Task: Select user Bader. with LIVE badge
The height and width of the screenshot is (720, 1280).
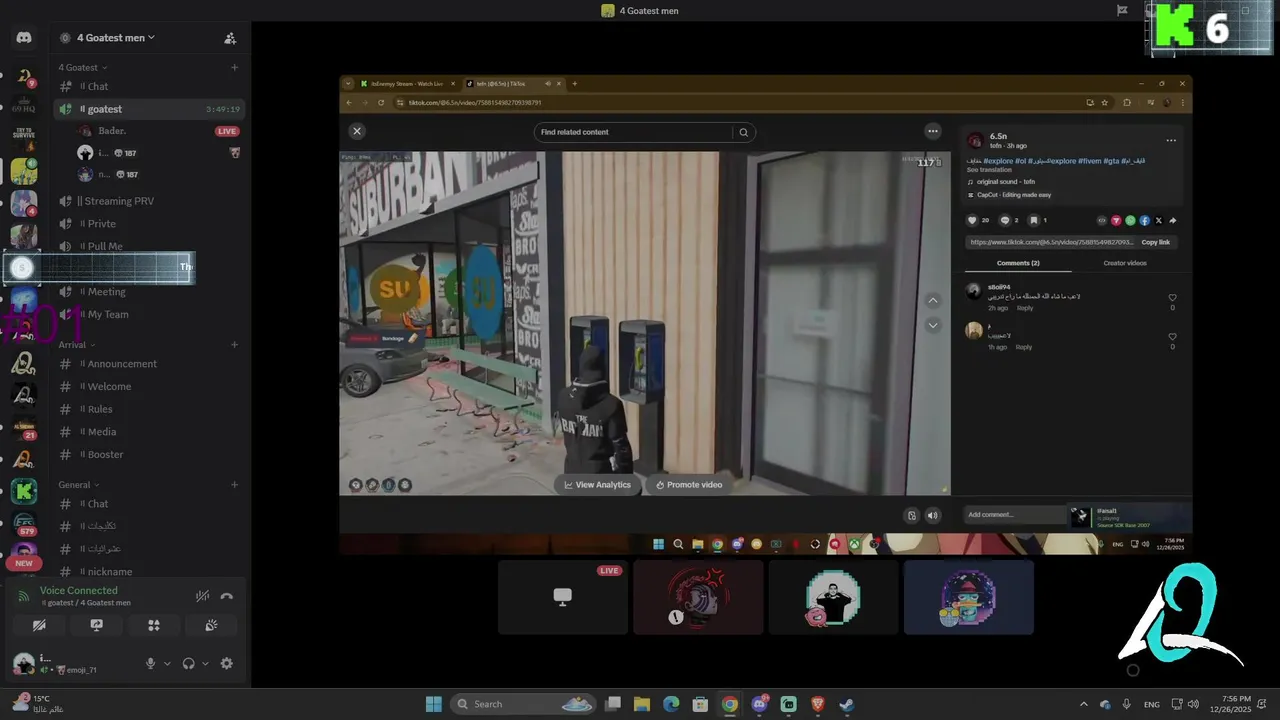Action: click(158, 131)
